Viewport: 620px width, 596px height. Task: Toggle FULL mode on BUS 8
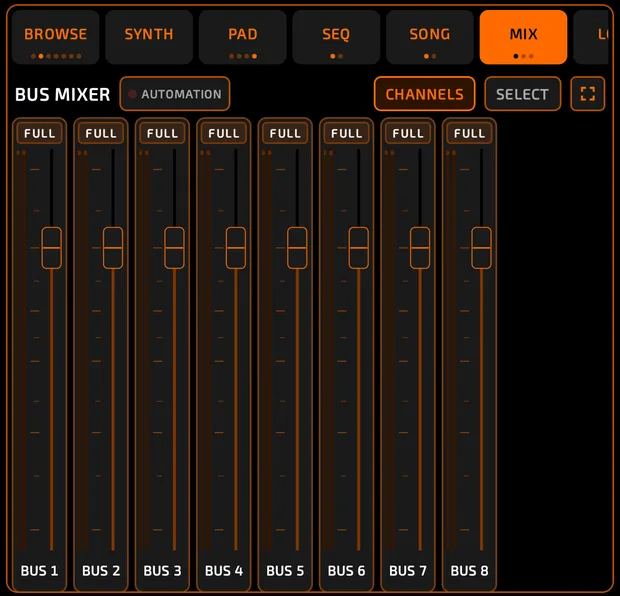tap(469, 133)
